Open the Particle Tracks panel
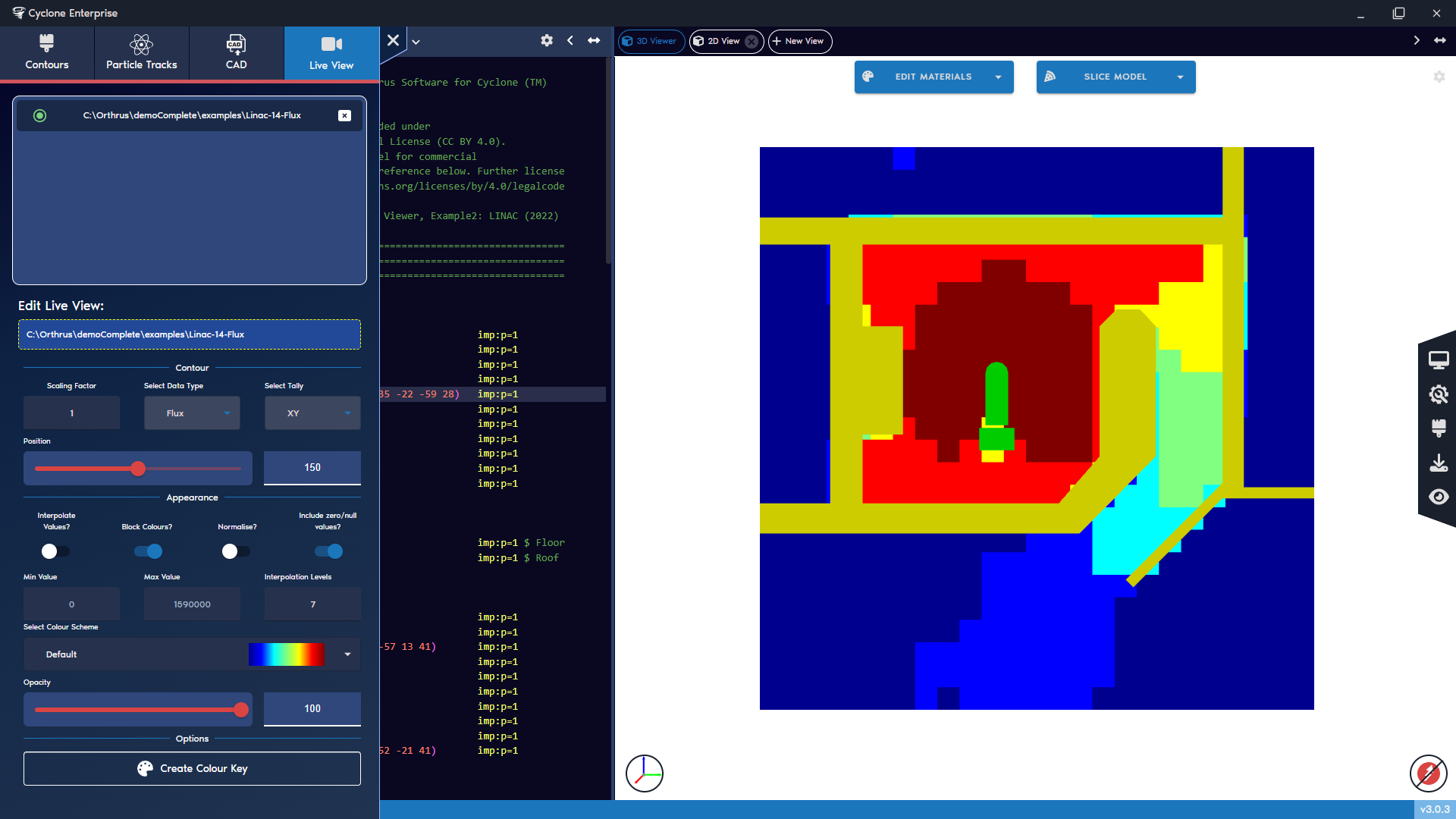This screenshot has width=1456, height=819. tap(141, 52)
